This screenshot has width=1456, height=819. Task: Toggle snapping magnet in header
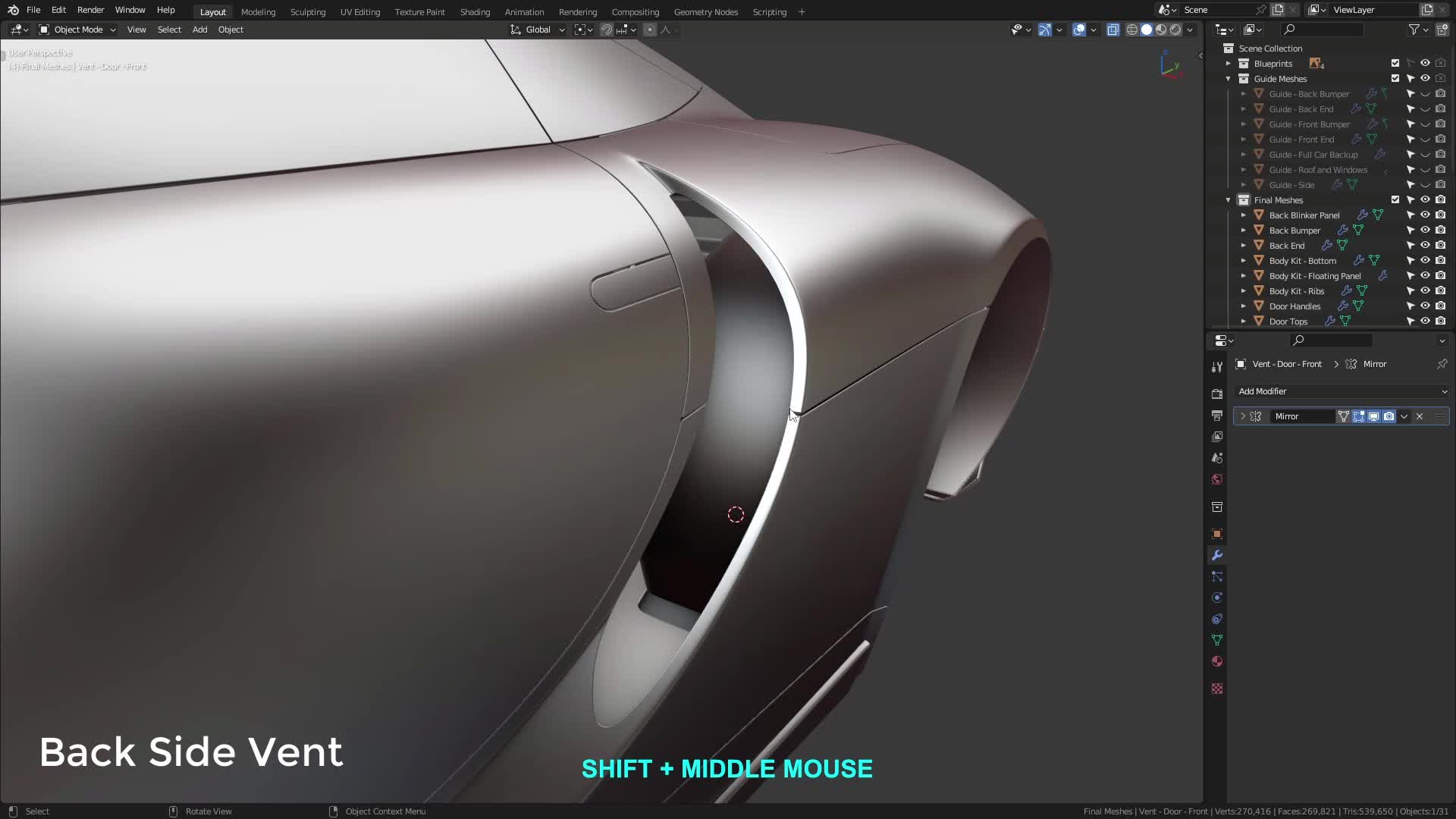pyautogui.click(x=607, y=30)
